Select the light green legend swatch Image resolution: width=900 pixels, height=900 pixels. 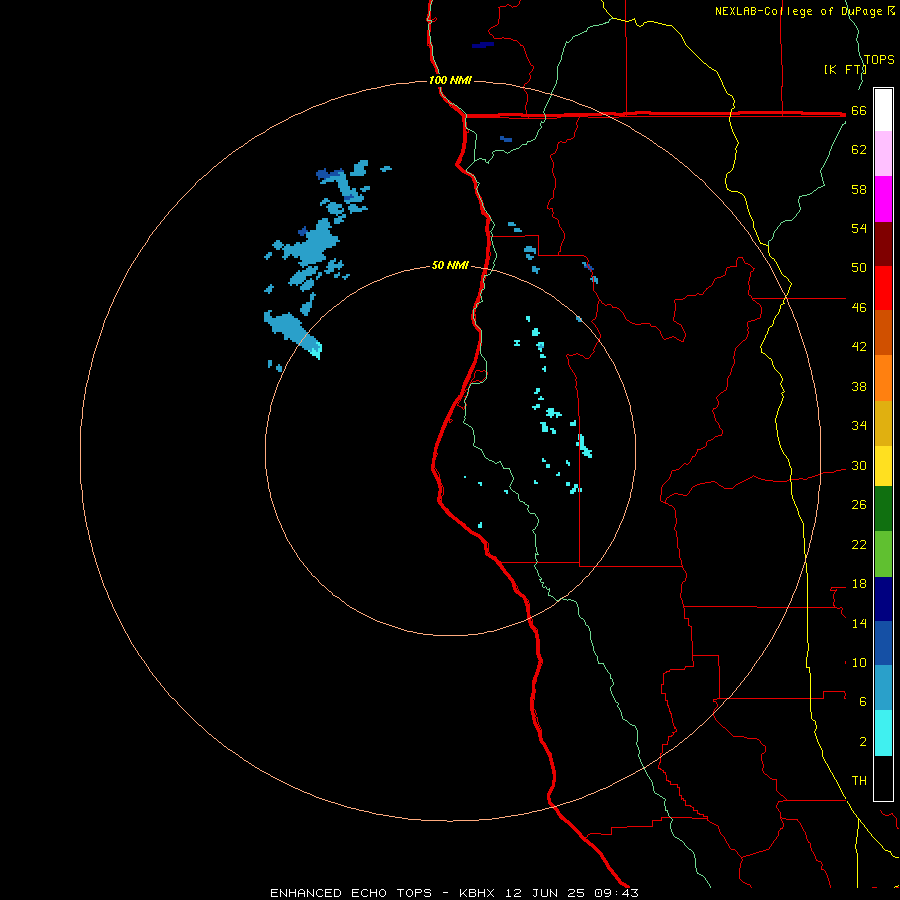pos(883,554)
